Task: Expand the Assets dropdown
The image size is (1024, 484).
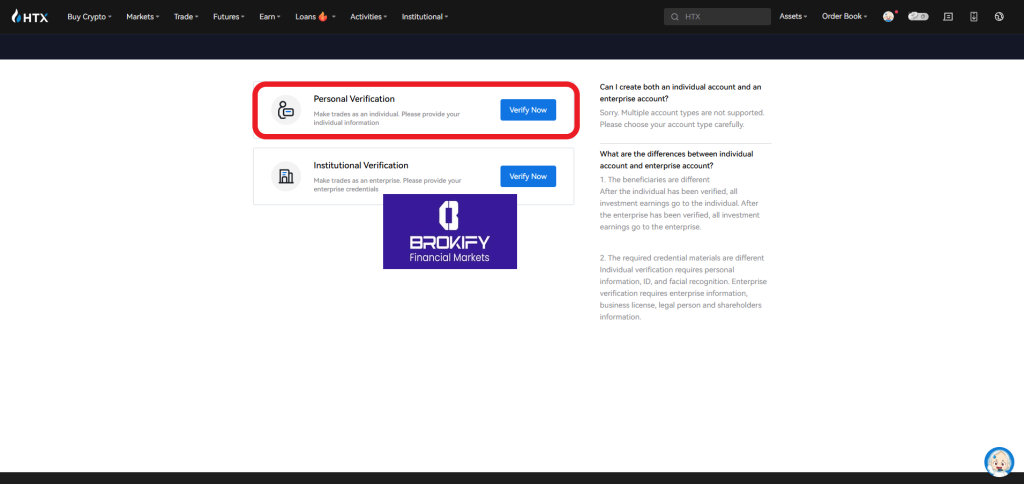Action: pyautogui.click(x=793, y=17)
